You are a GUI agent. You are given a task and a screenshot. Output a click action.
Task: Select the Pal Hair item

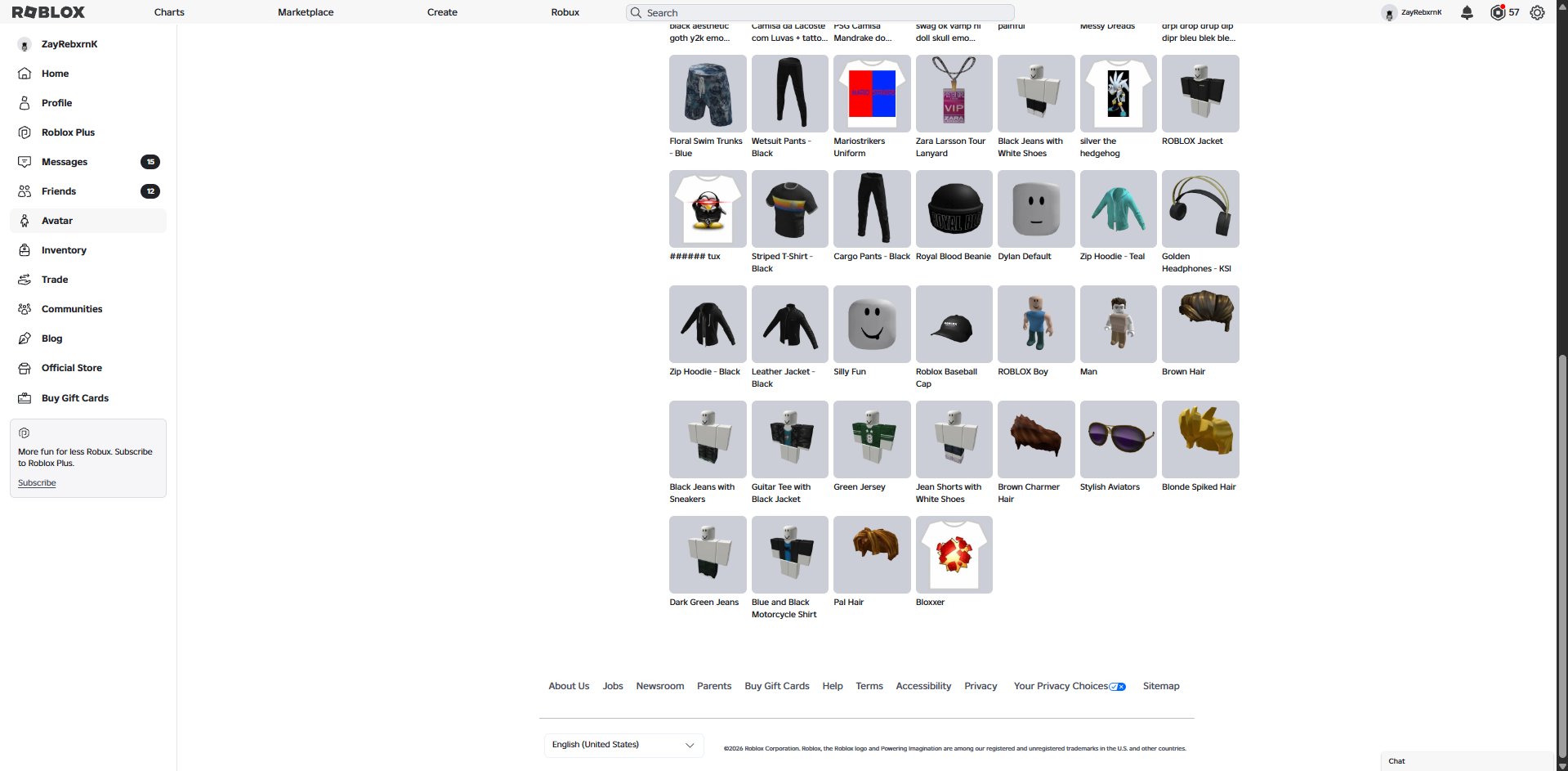pyautogui.click(x=872, y=554)
